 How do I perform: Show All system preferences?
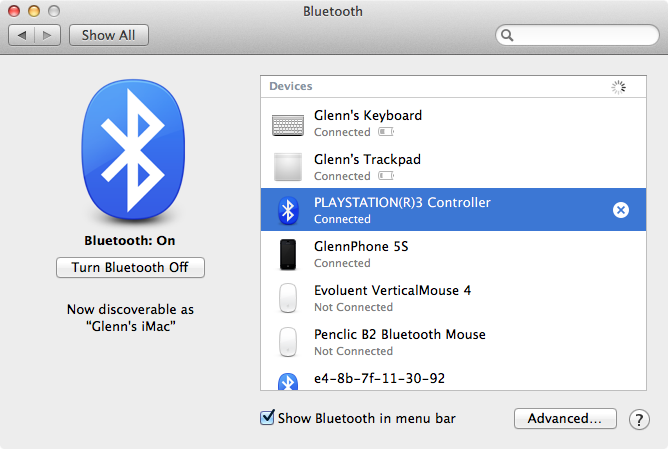pos(108,35)
